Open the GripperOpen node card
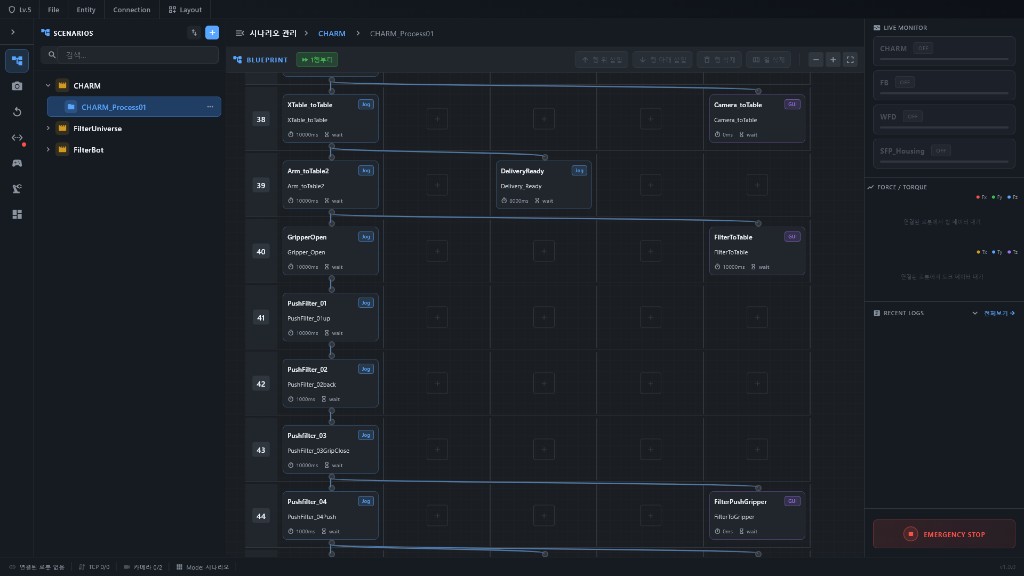Viewport: 1024px width, 576px height. 330,251
